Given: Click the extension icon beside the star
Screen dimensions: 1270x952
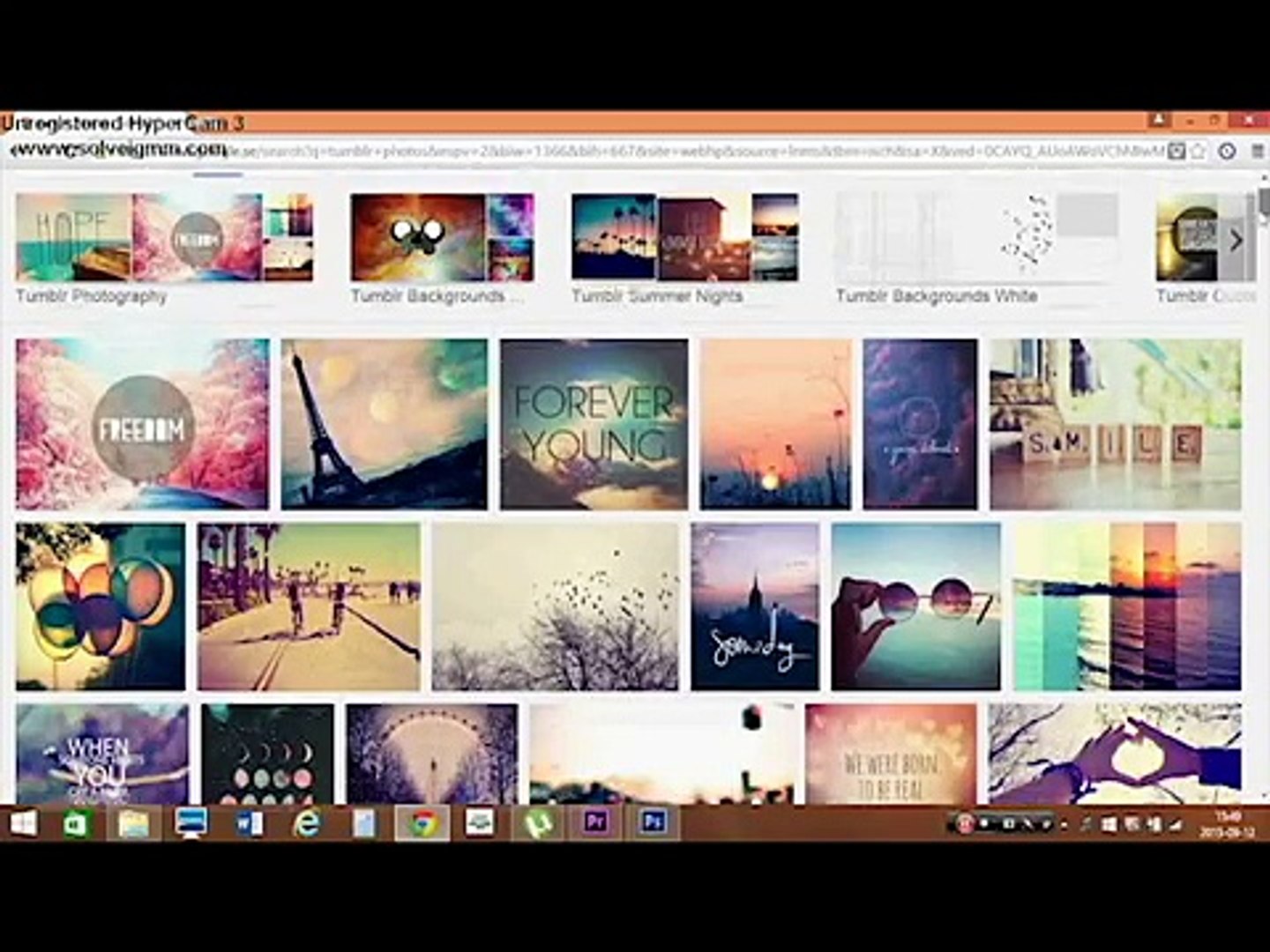Looking at the screenshot, I should coord(1176,152).
